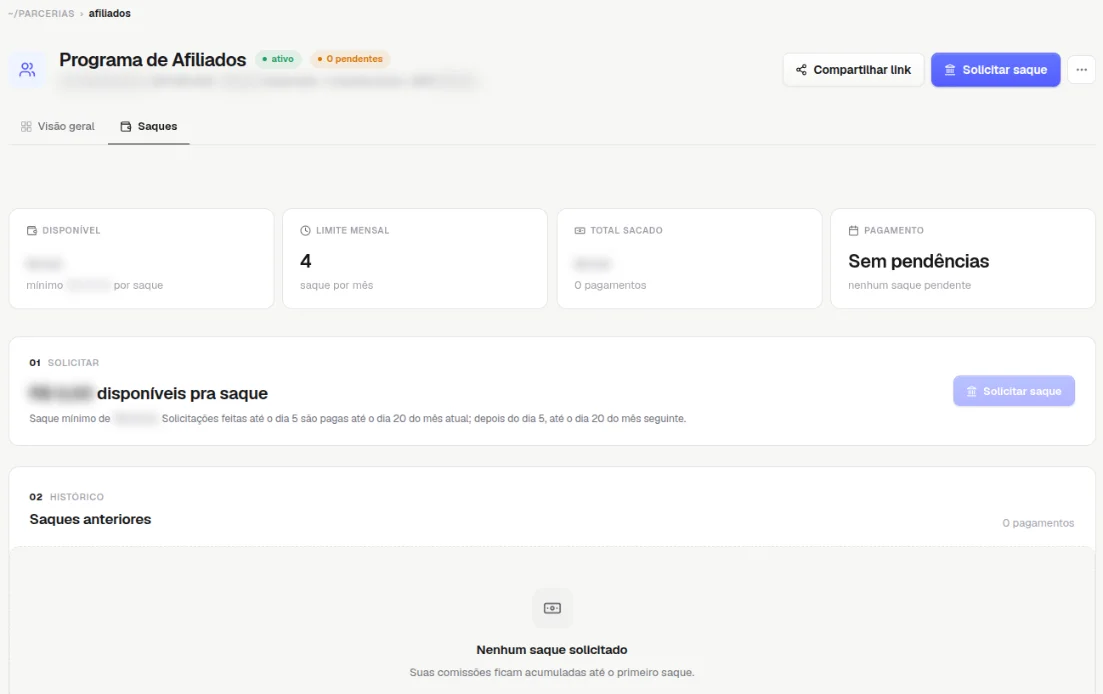
Task: Click the banknote icon on Total Sacado card
Action: (580, 231)
